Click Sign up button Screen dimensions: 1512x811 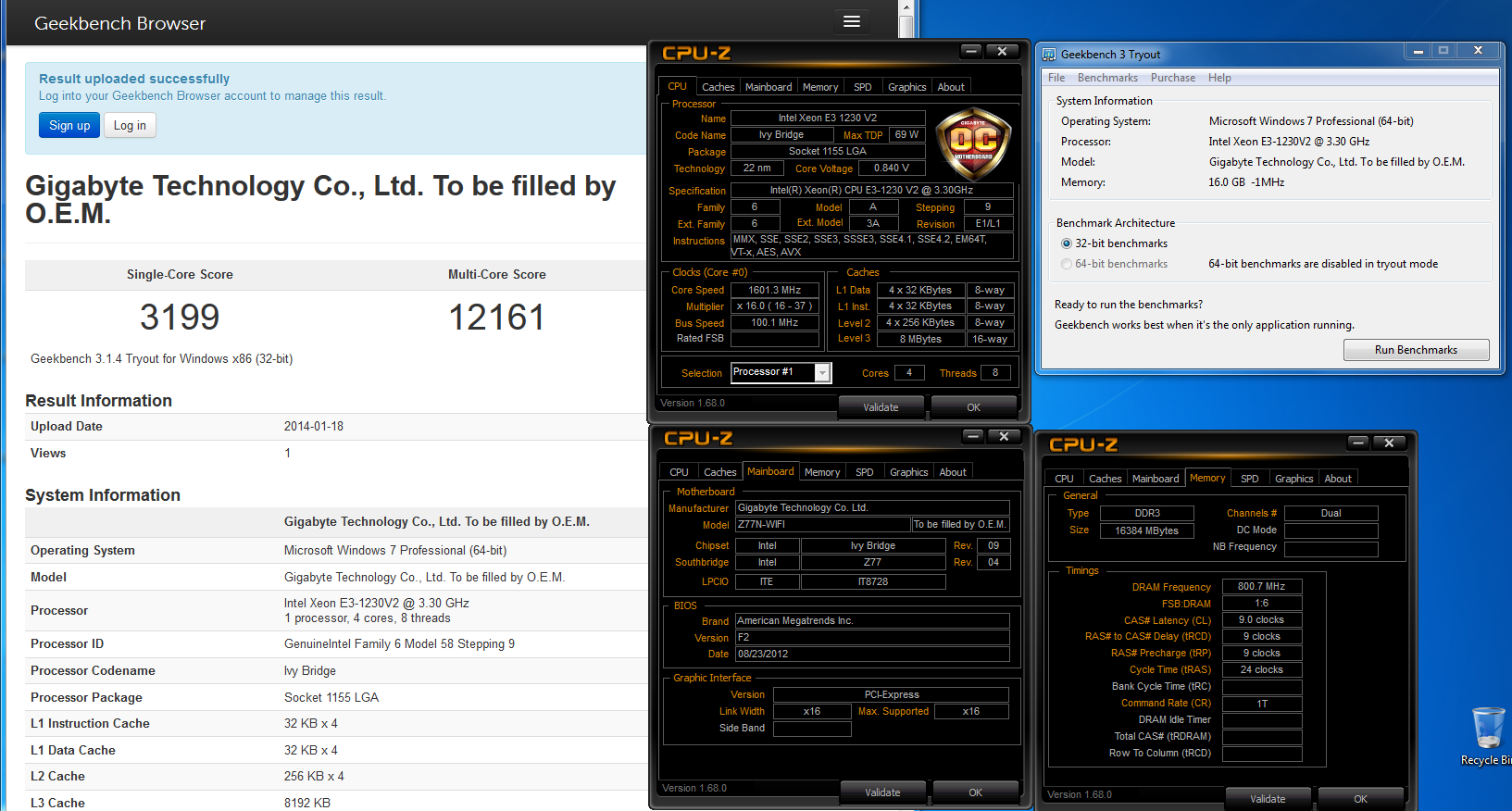pyautogui.click(x=69, y=125)
